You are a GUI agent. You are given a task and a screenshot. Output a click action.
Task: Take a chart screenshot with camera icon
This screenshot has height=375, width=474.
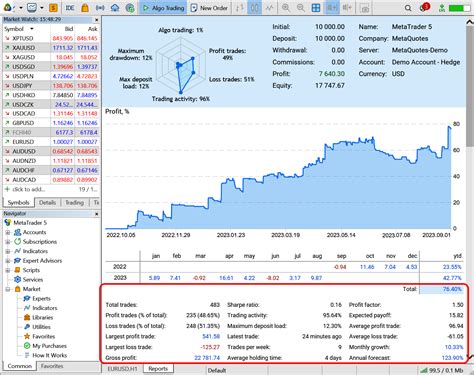(365, 8)
